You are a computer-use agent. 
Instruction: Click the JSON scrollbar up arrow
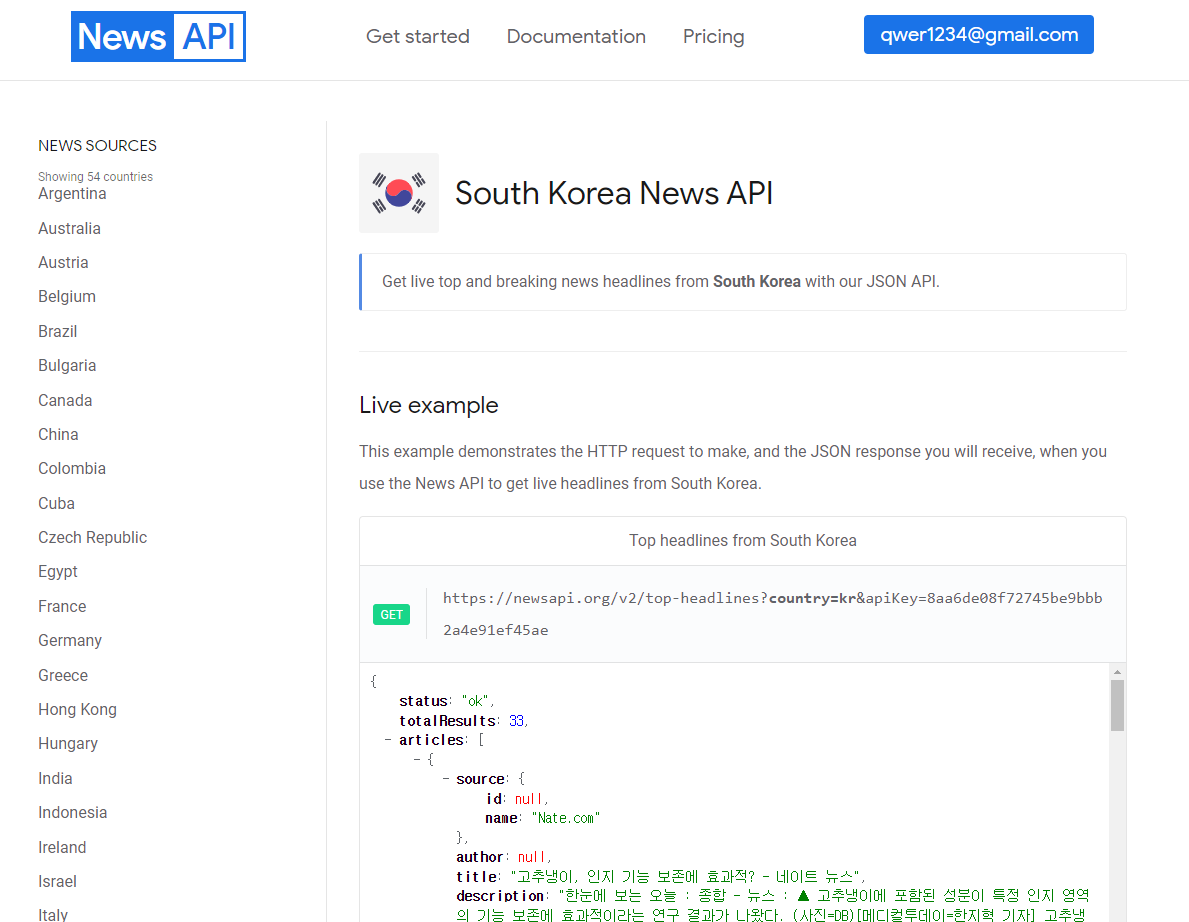point(1117,672)
